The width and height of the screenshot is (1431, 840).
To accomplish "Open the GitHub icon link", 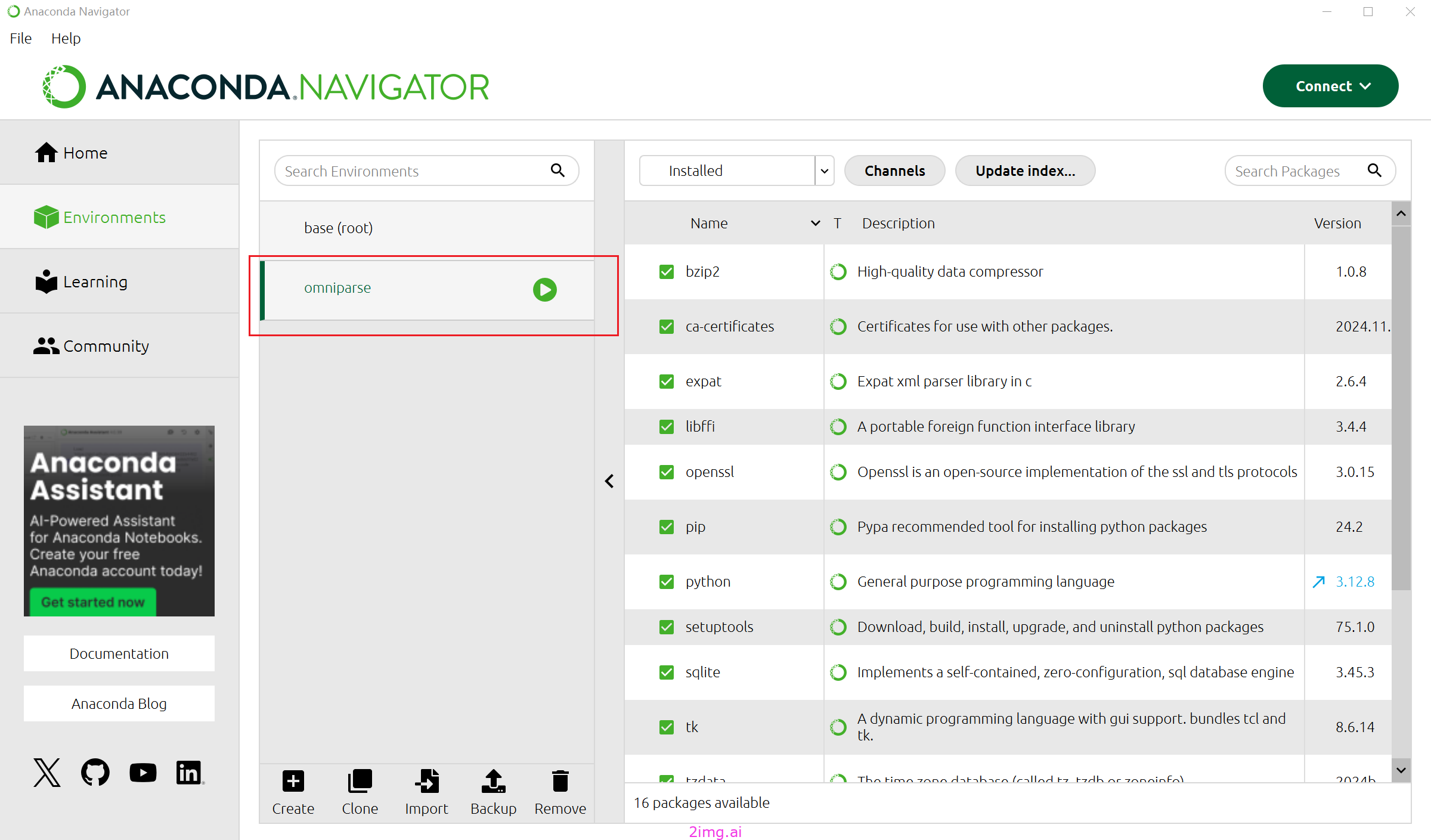I will (x=95, y=773).
